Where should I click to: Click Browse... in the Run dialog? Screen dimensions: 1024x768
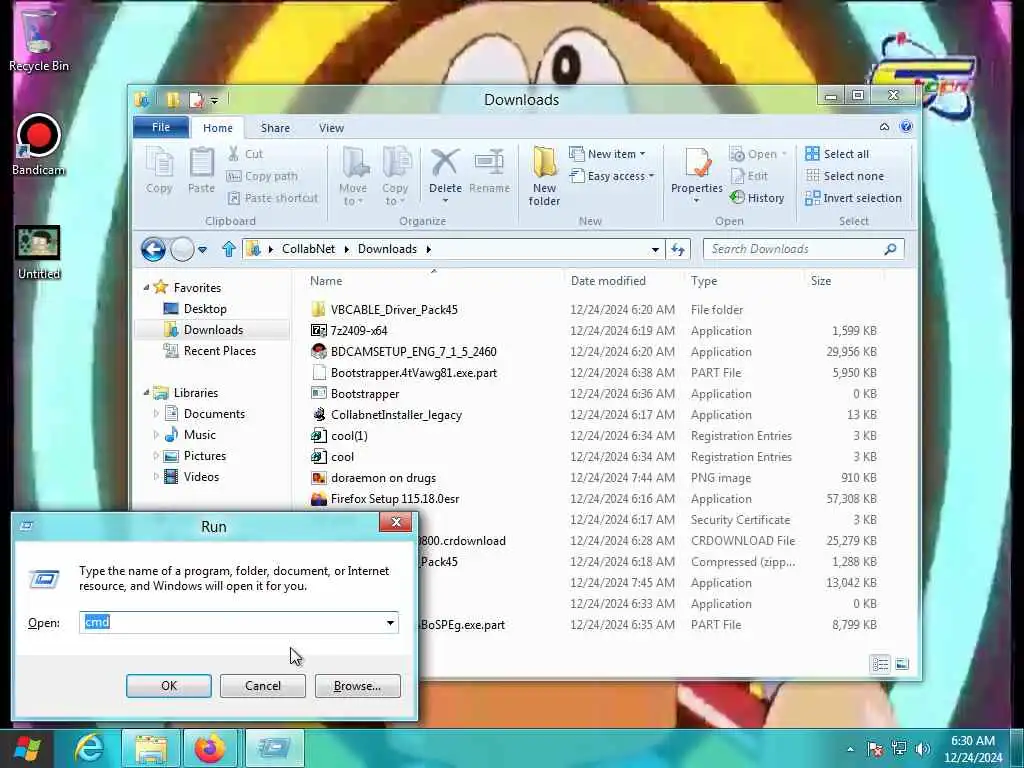tap(357, 686)
